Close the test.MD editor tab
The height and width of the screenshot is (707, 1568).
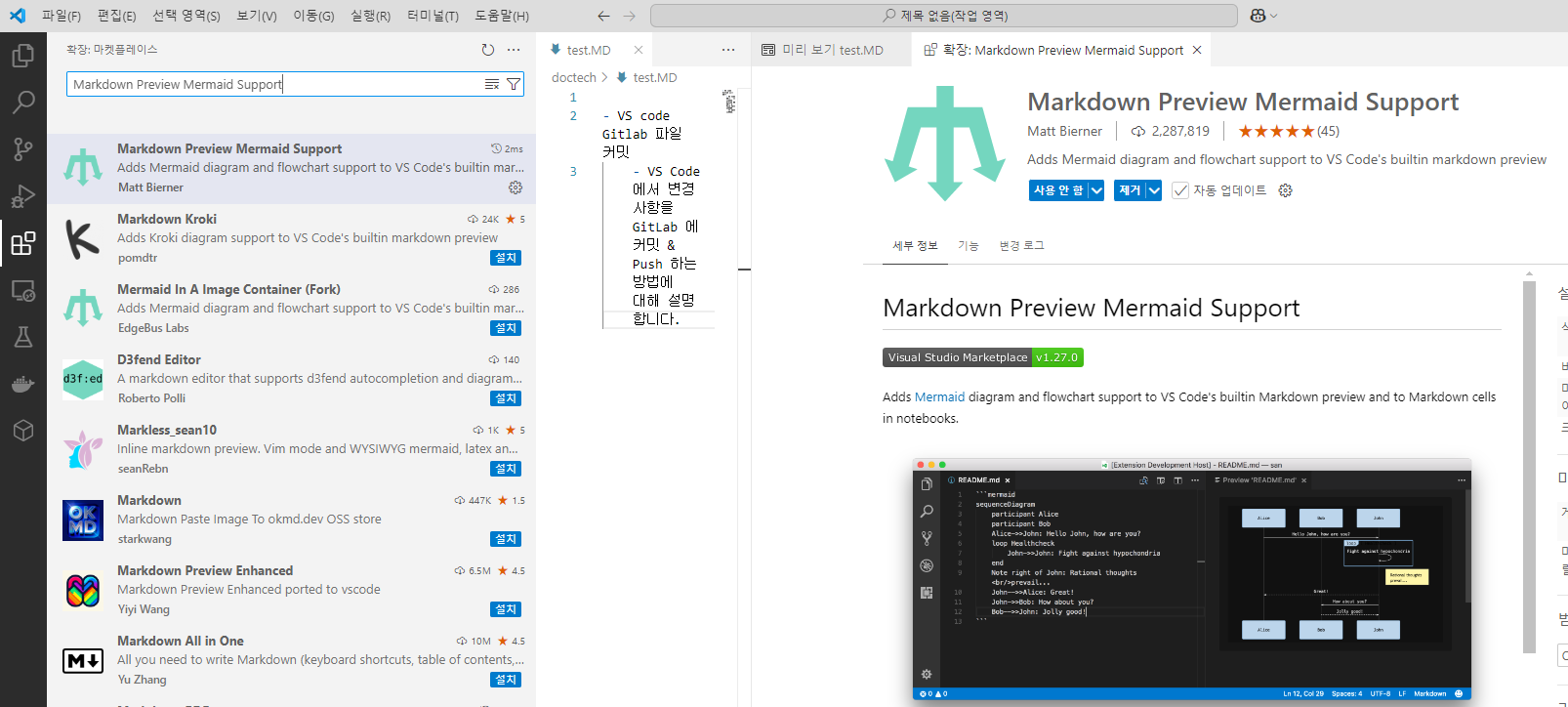(x=639, y=50)
